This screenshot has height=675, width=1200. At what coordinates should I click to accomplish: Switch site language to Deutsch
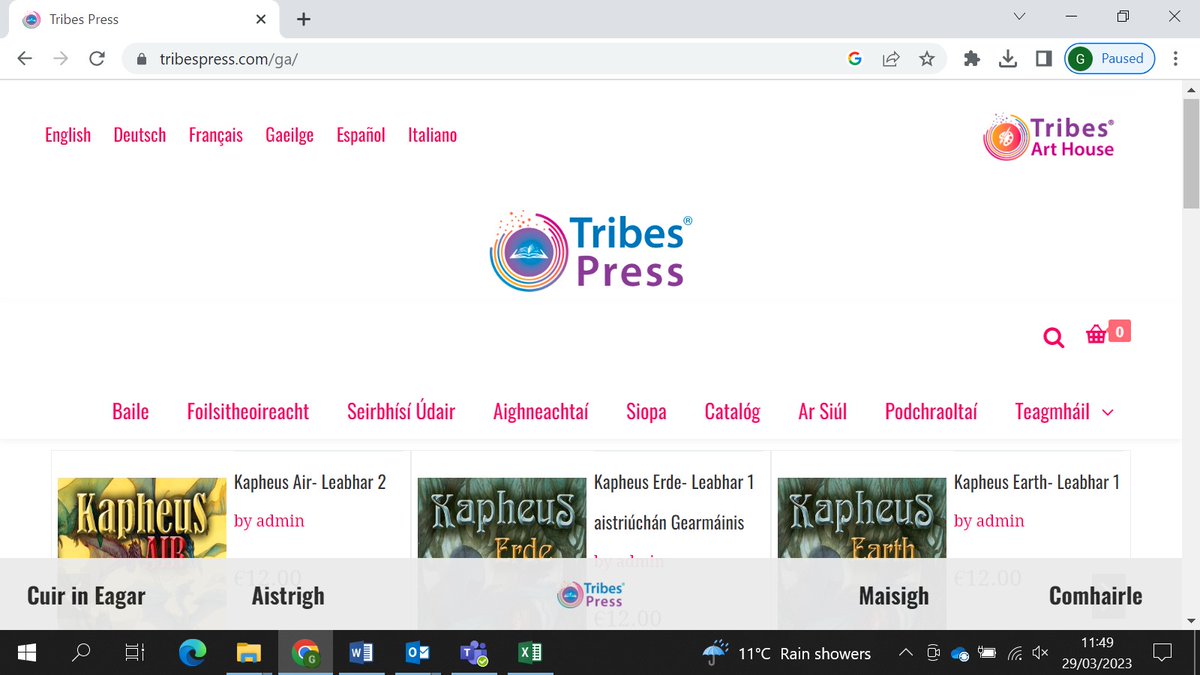point(140,135)
